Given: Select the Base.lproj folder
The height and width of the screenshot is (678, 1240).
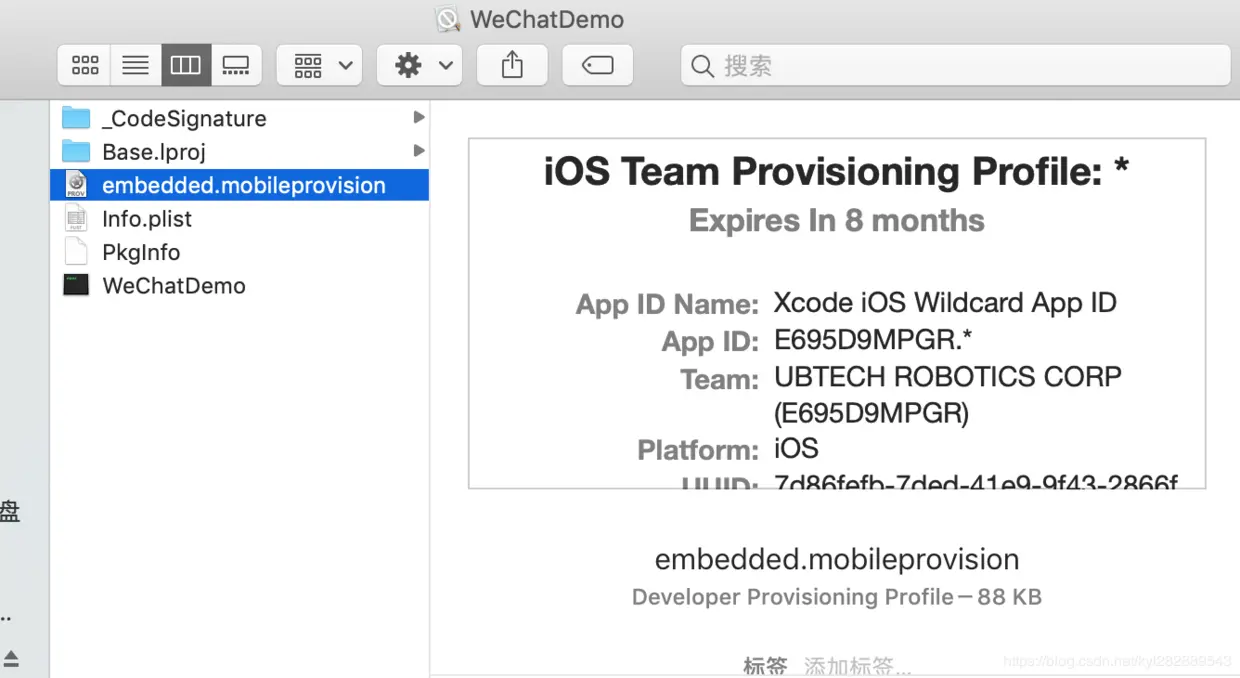Looking at the screenshot, I should point(153,152).
